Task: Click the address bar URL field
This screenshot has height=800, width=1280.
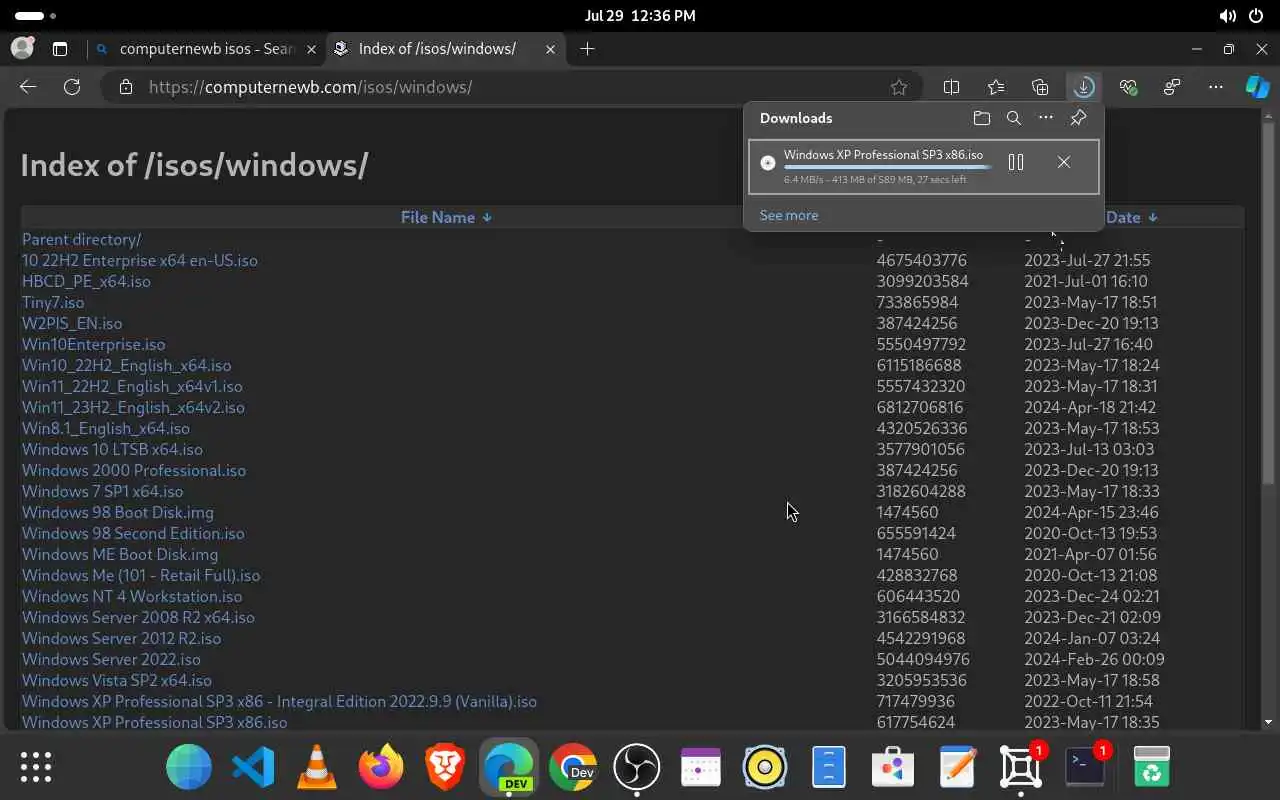Action: pos(510,87)
